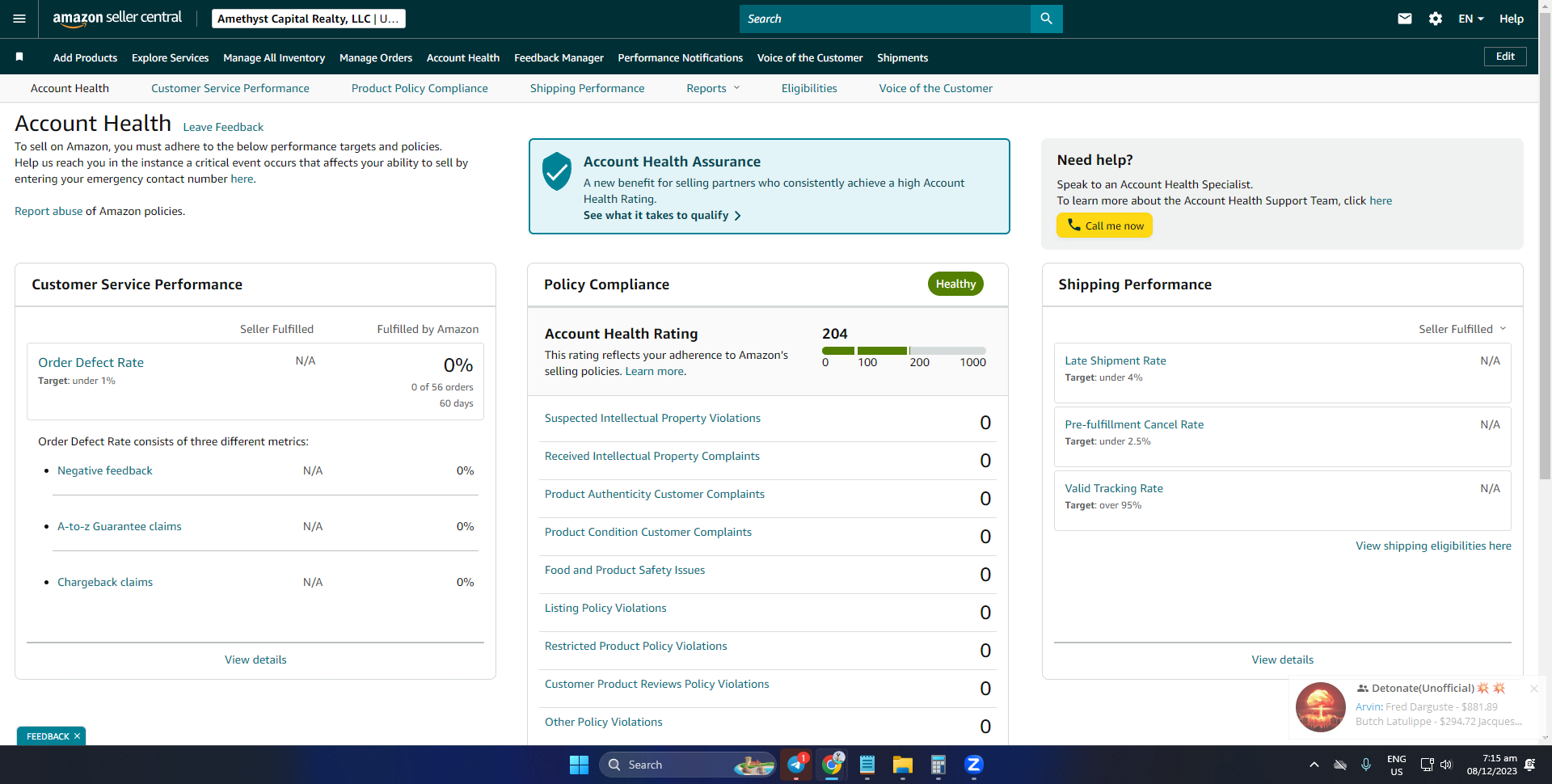1552x784 pixels.
Task: Expand the Reports dropdown tab
Action: pyautogui.click(x=713, y=88)
